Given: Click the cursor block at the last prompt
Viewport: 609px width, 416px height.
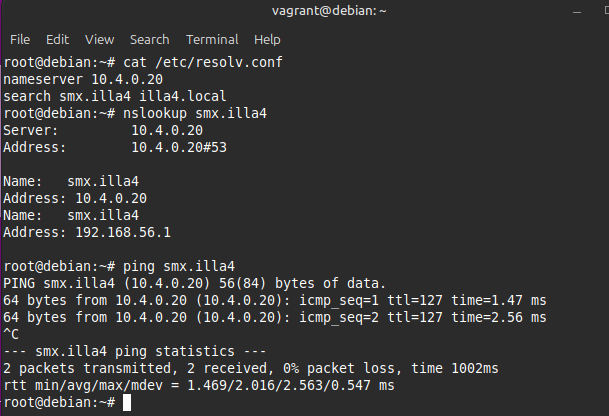Looking at the screenshot, I should pos(126,402).
